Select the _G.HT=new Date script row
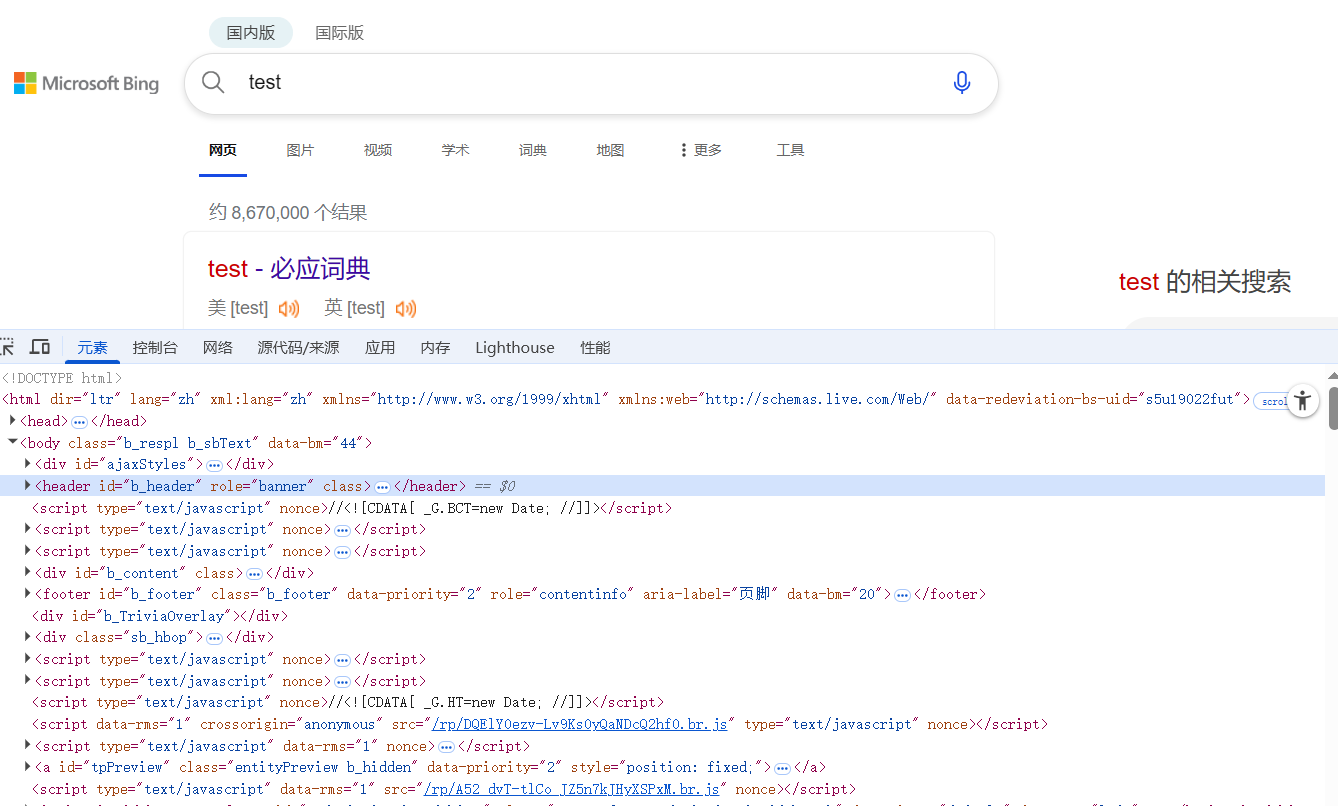The width and height of the screenshot is (1338, 806). [x=348, y=703]
